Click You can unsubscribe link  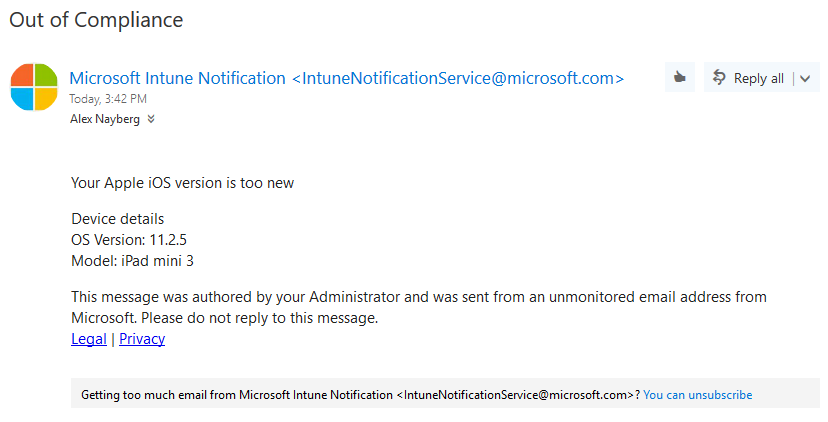click(x=698, y=395)
